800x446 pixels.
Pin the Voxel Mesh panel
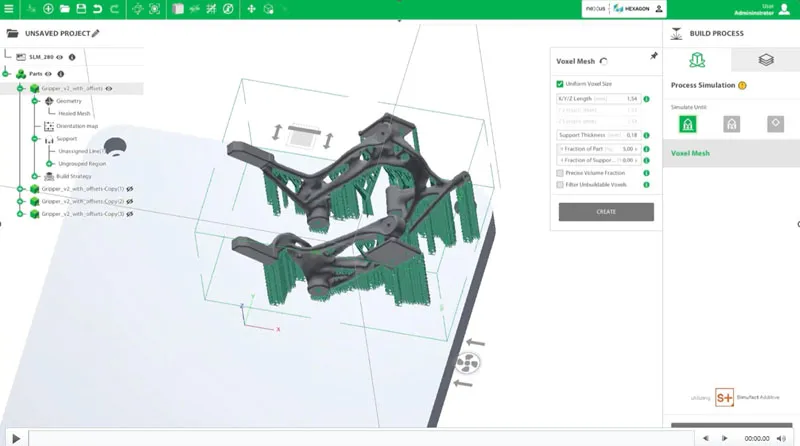tap(654, 56)
